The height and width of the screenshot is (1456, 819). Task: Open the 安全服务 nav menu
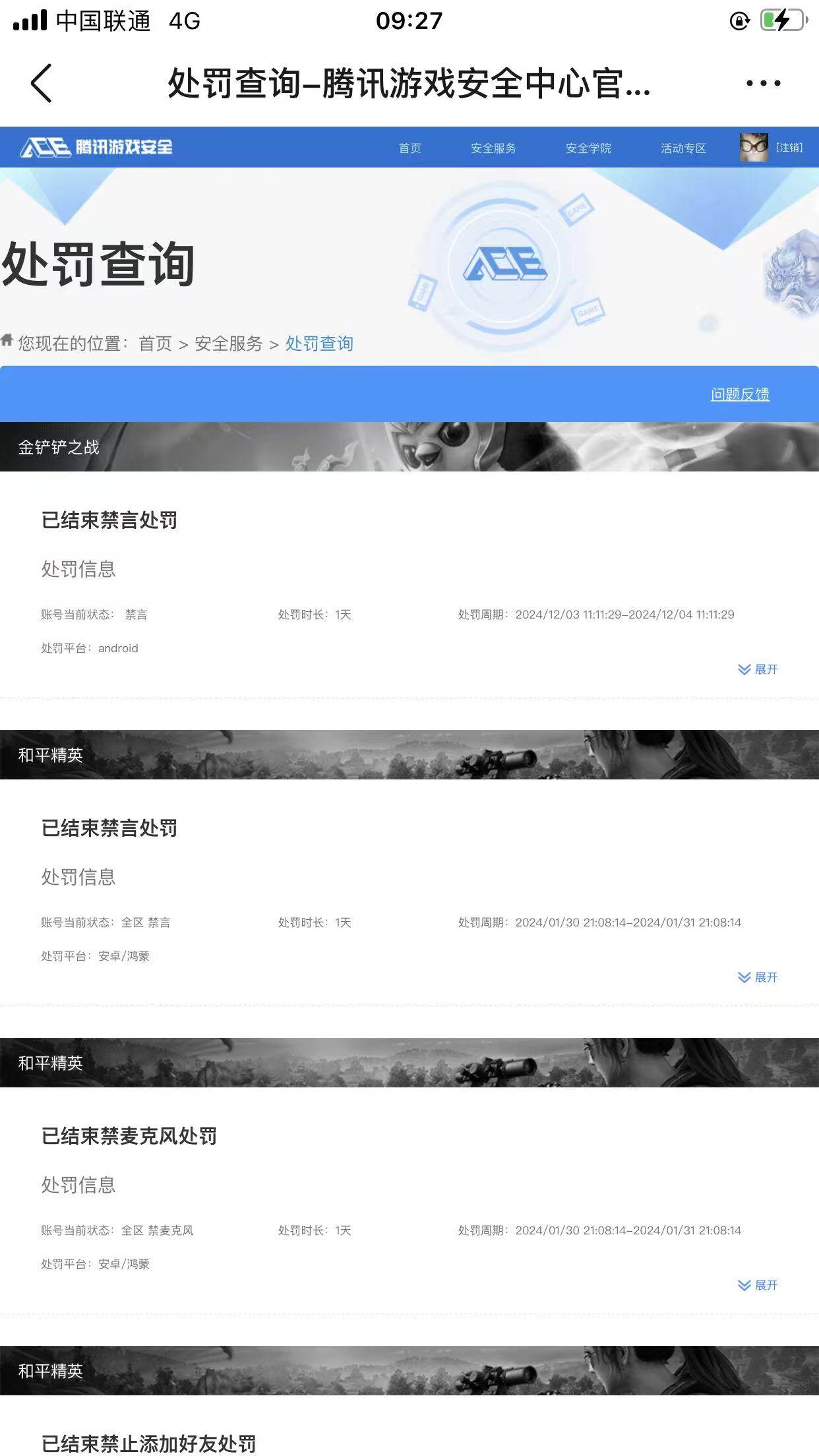493,148
